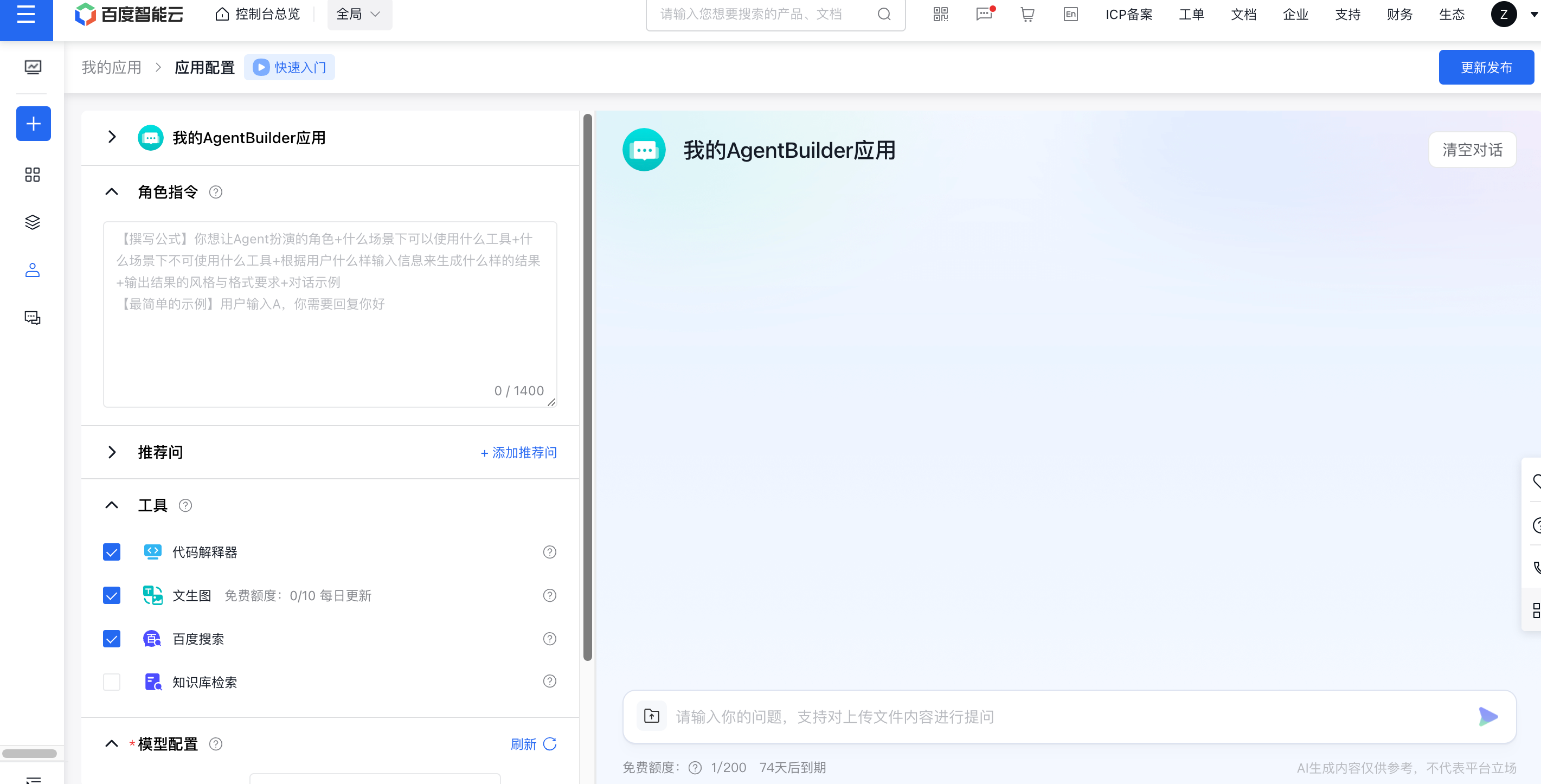Click the refresh circular arrow icon

550,743
